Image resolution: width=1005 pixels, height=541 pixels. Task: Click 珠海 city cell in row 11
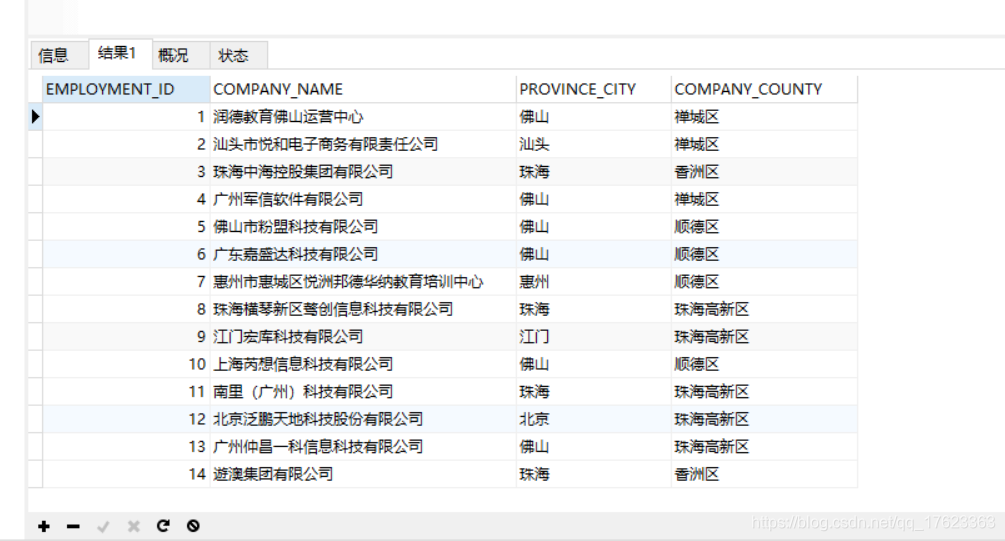tap(594, 392)
